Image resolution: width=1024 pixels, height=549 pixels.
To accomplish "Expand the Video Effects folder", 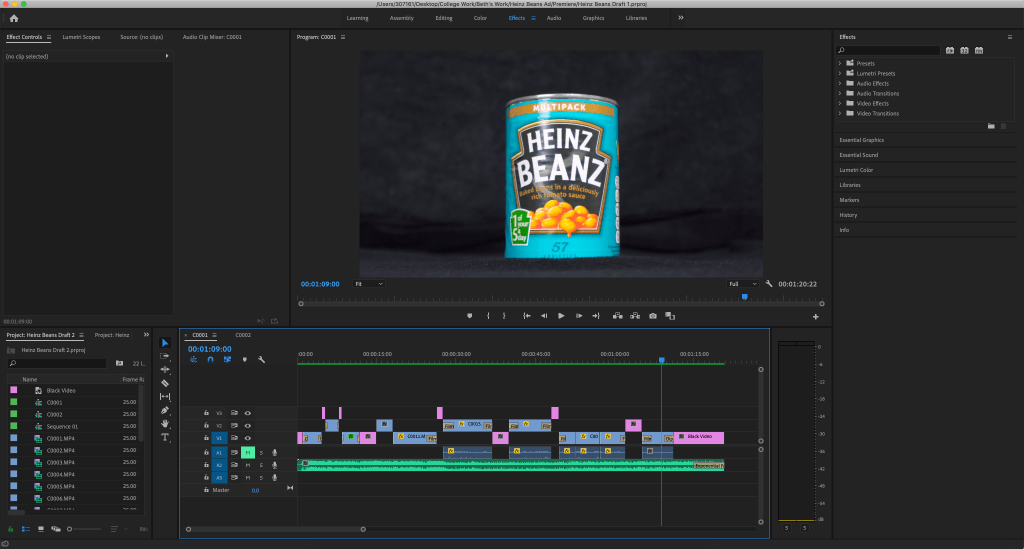I will click(x=840, y=103).
